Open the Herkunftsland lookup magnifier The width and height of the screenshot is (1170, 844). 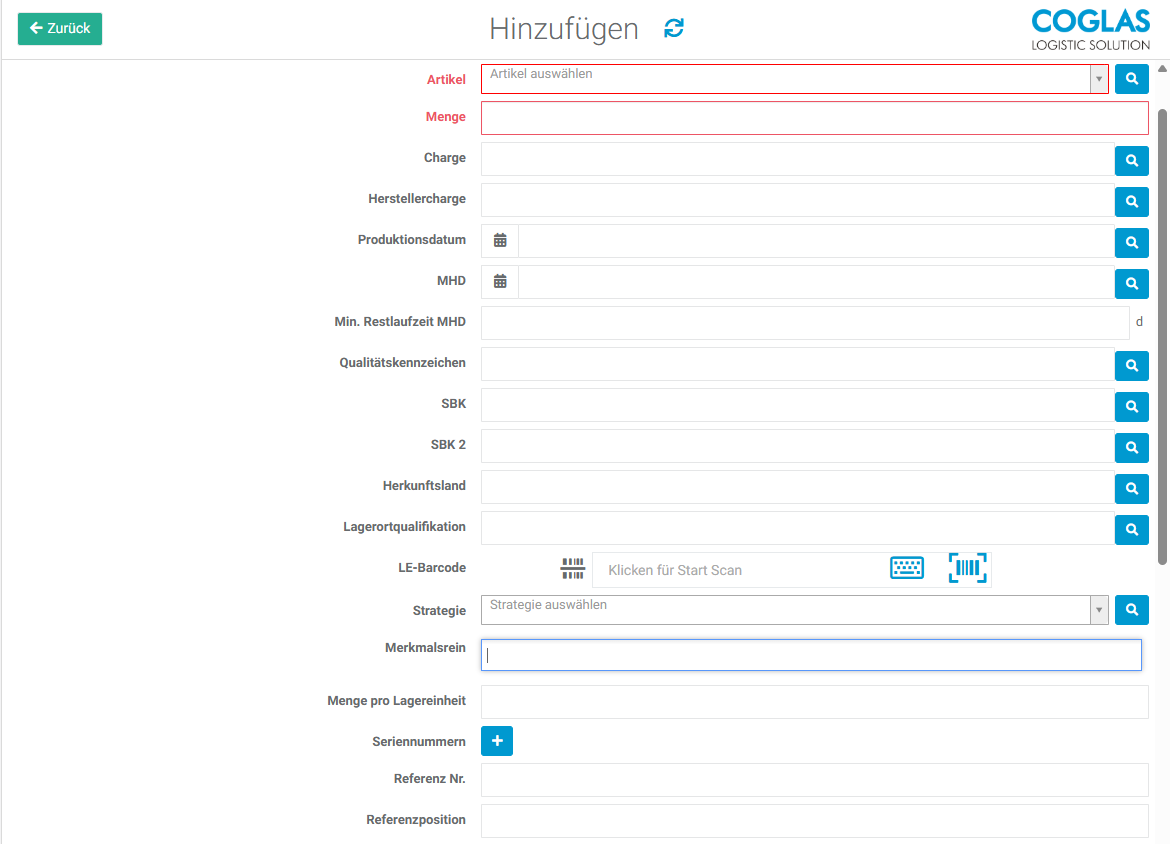pos(1131,488)
